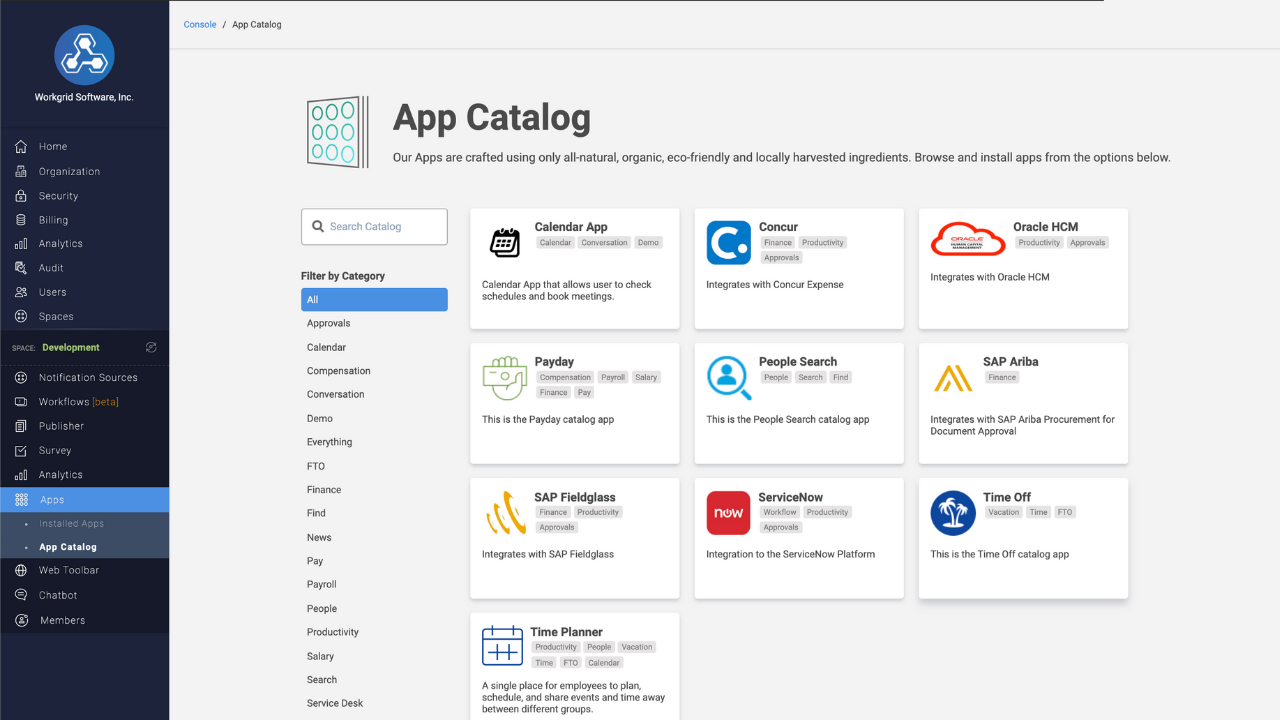This screenshot has height=720, width=1280.
Task: Click the space switch icon beside Development
Action: [x=151, y=347]
